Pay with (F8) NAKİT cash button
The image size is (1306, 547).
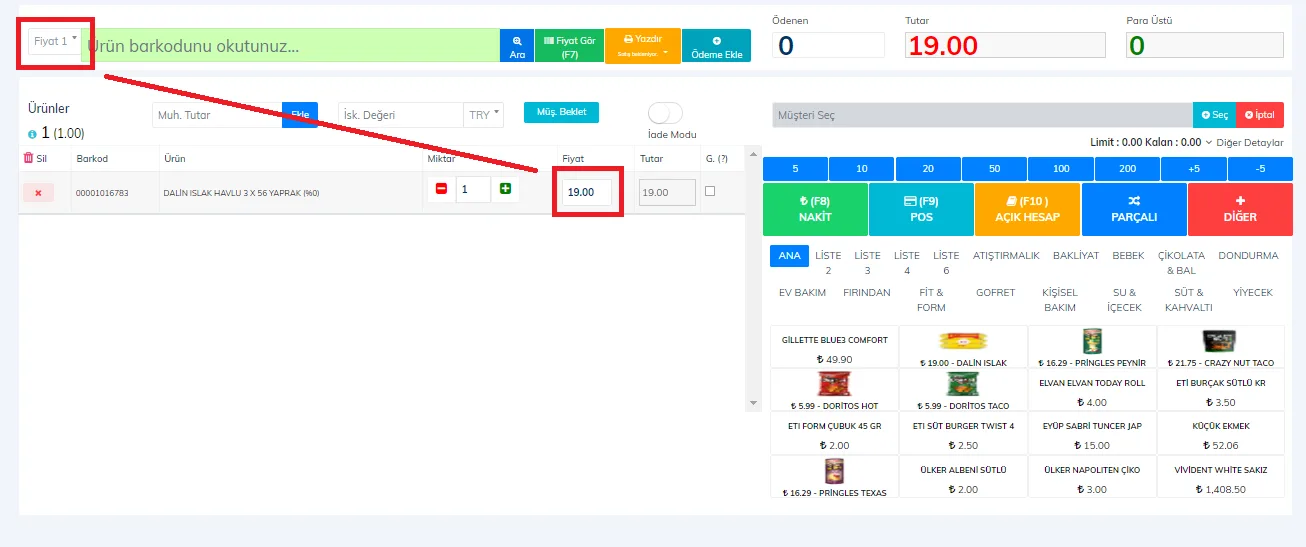coord(815,209)
